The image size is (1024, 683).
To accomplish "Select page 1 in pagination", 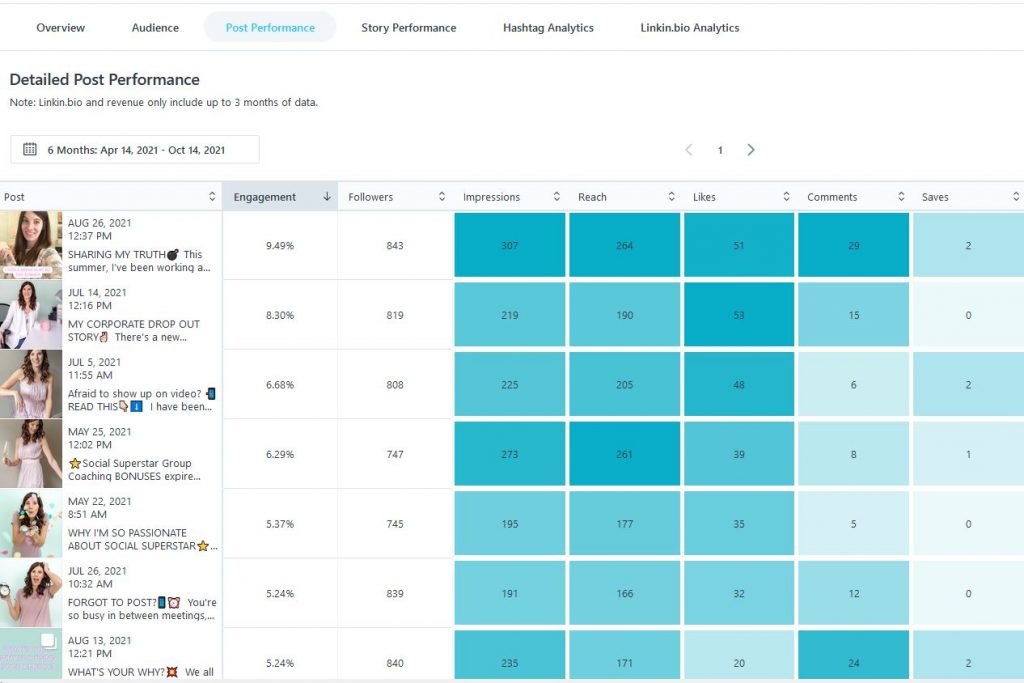I will [720, 149].
